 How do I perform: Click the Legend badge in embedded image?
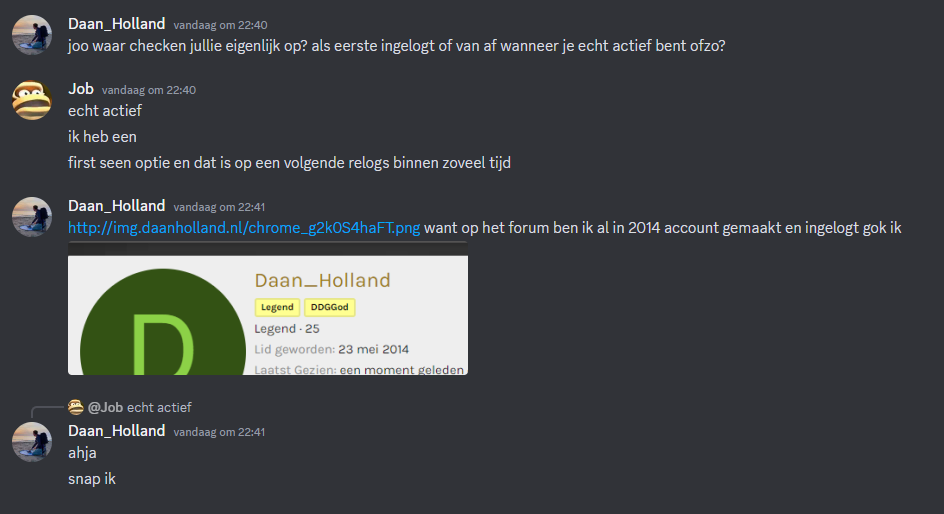point(277,307)
